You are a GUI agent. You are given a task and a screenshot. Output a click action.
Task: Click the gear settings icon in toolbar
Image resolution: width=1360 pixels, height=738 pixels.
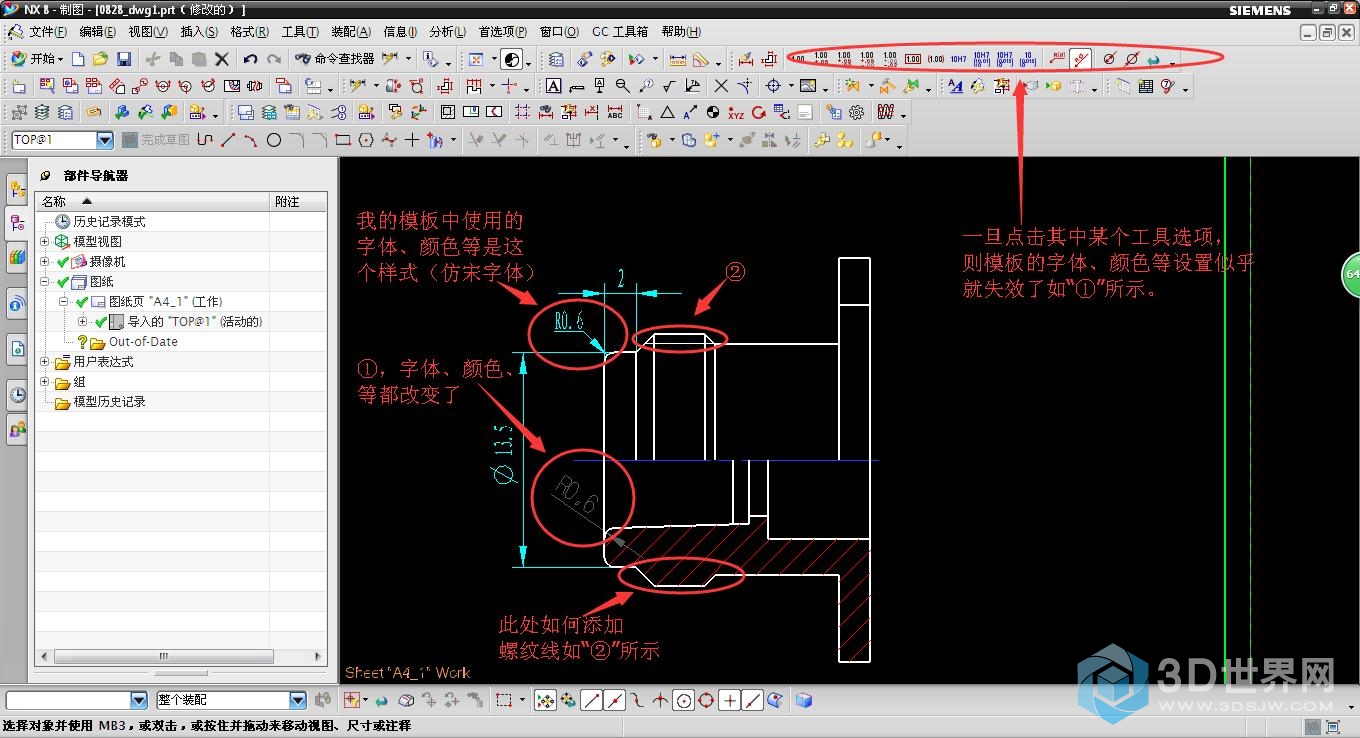pos(856,113)
